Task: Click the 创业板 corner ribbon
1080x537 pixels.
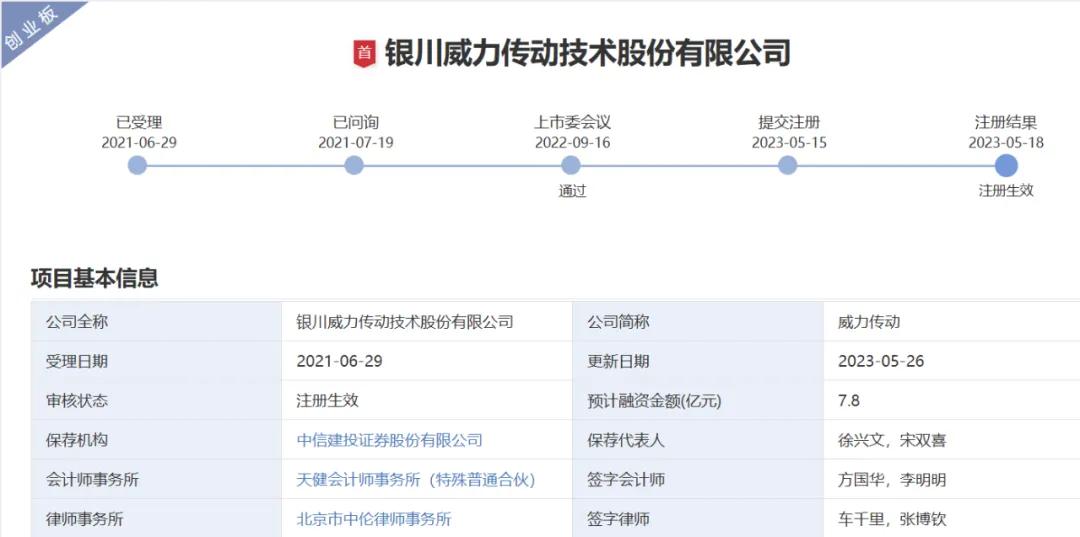Action: (31, 29)
